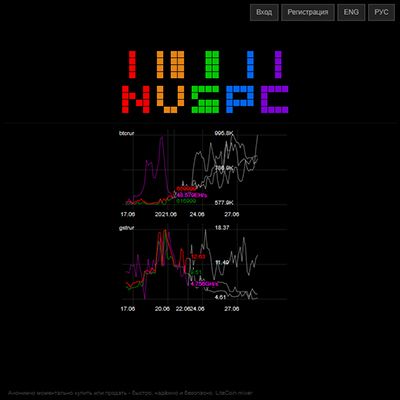Screen dimensions: 400x400
Task: Click the 577.9K axis value
Action: pyautogui.click(x=224, y=203)
